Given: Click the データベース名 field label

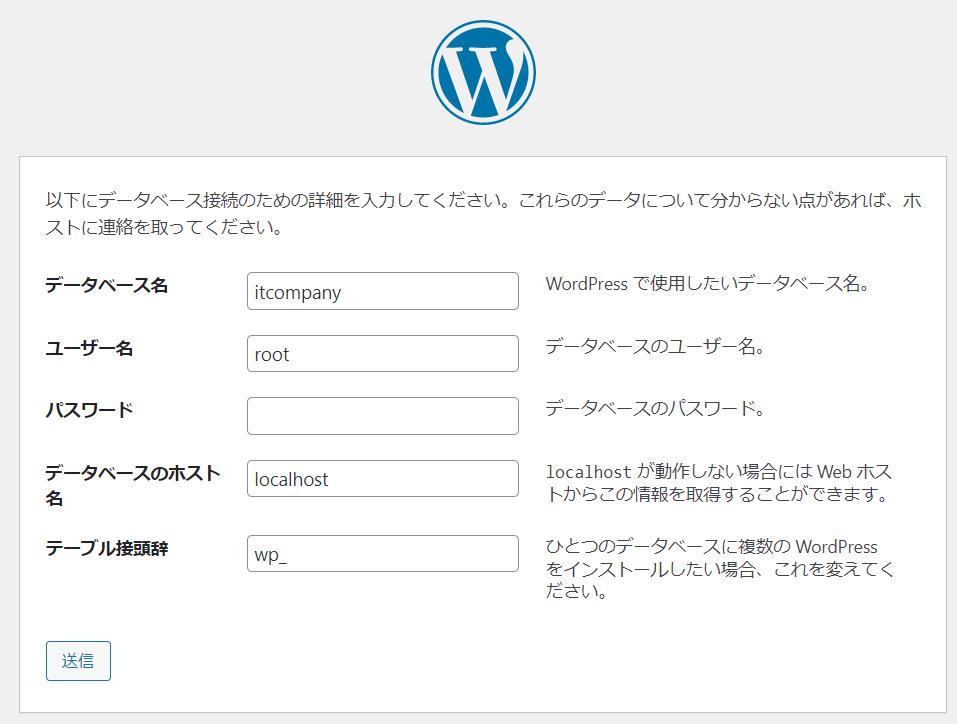Looking at the screenshot, I should 107,285.
